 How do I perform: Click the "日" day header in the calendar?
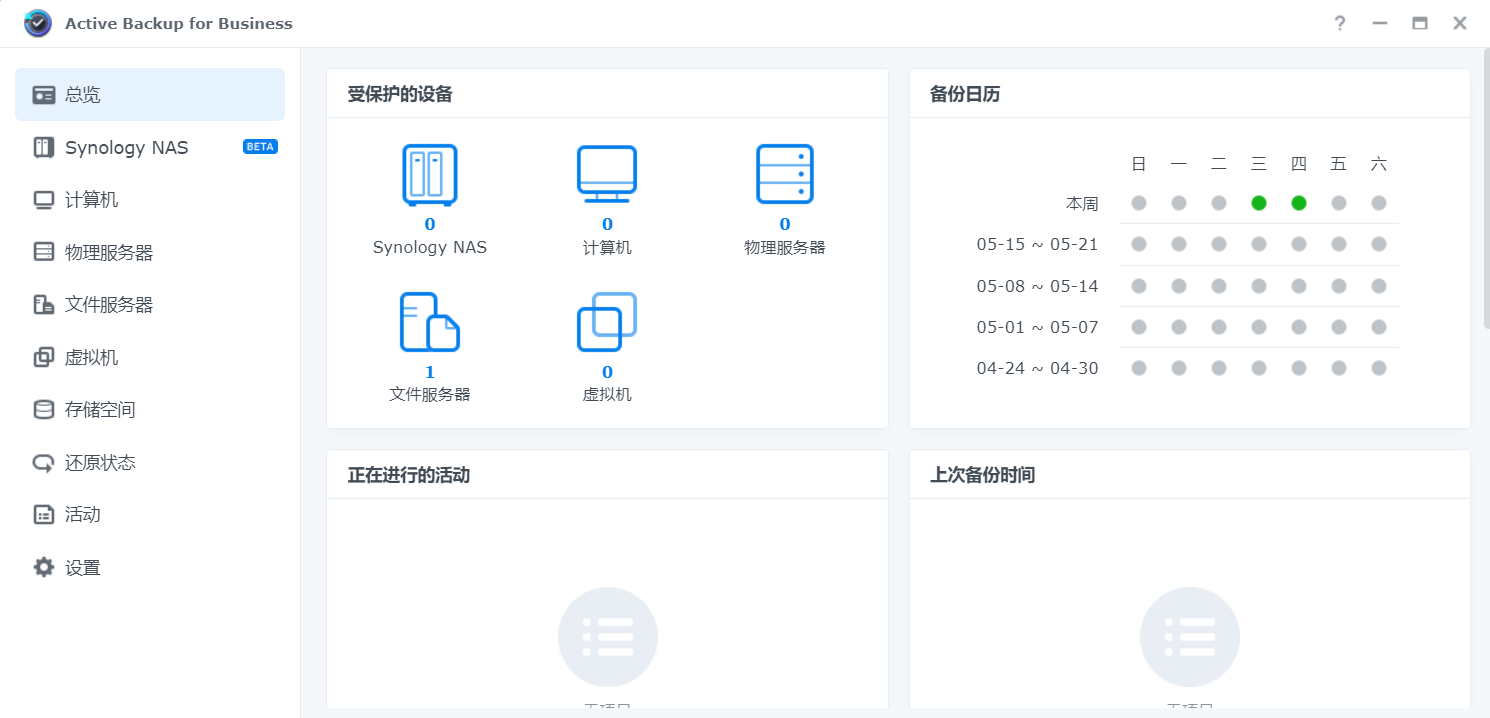[1139, 164]
